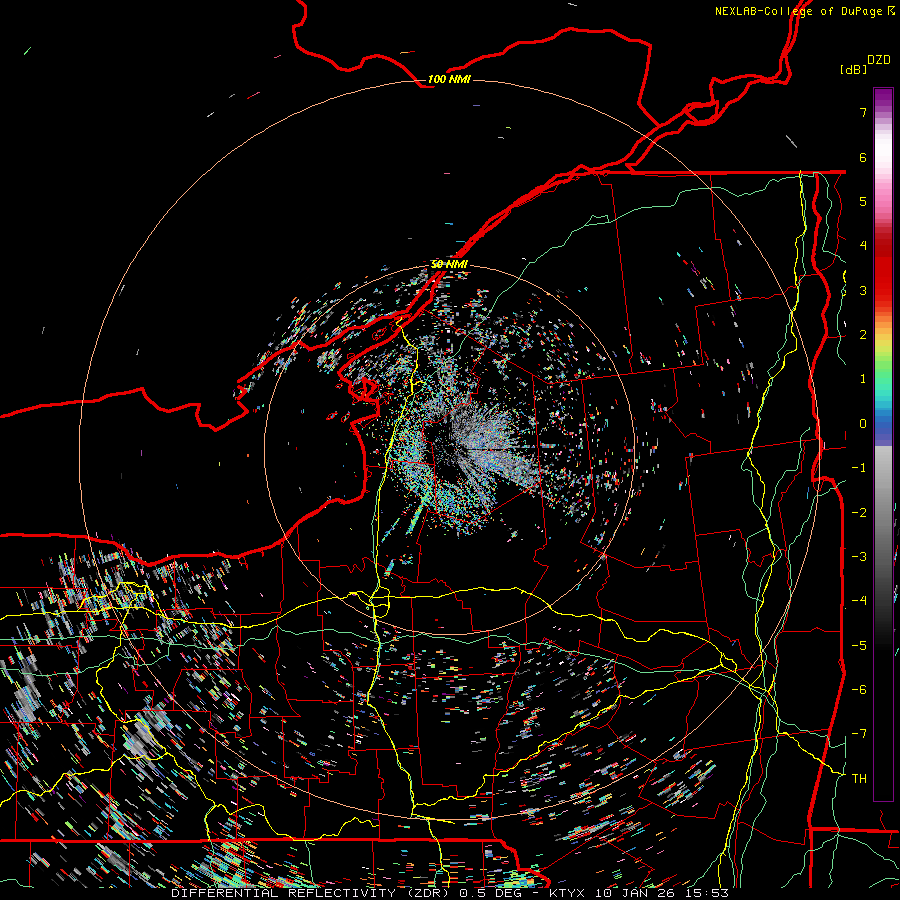The width and height of the screenshot is (900, 900).
Task: Click the 2 value on color scale
Action: 863,335
